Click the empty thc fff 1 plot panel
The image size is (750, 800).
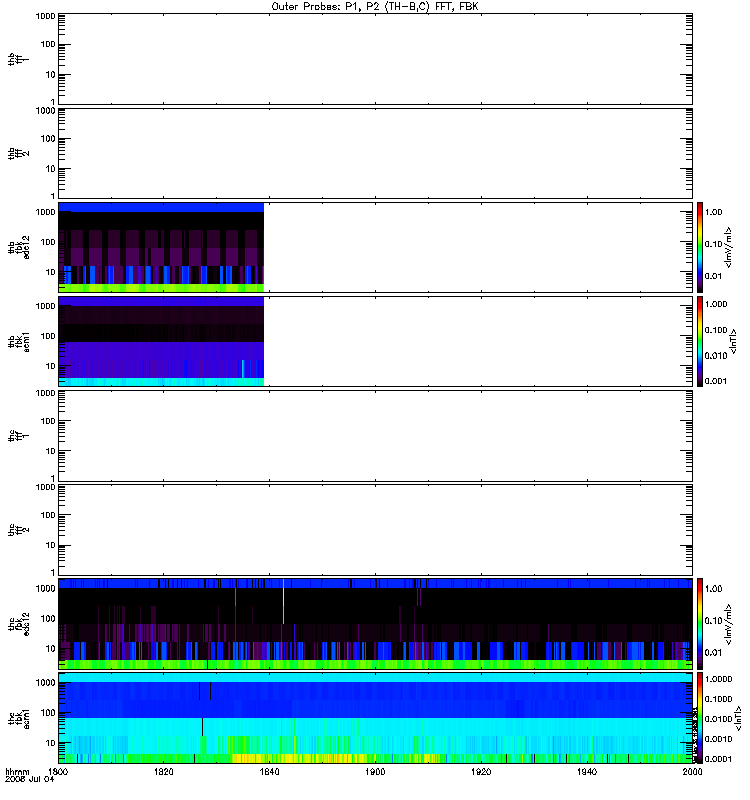pyautogui.click(x=375, y=436)
